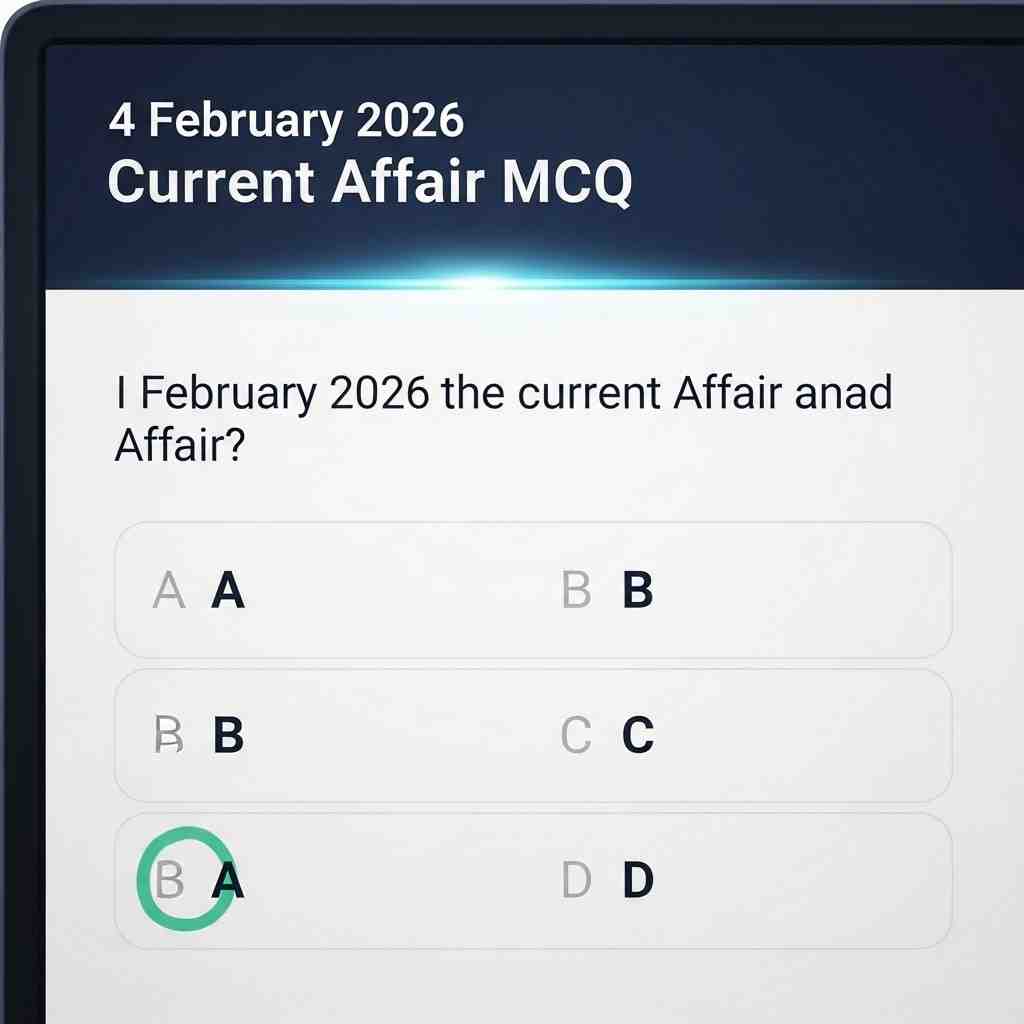Choose bold A answer in bottom row
Image resolution: width=1024 pixels, height=1024 pixels.
tap(229, 881)
